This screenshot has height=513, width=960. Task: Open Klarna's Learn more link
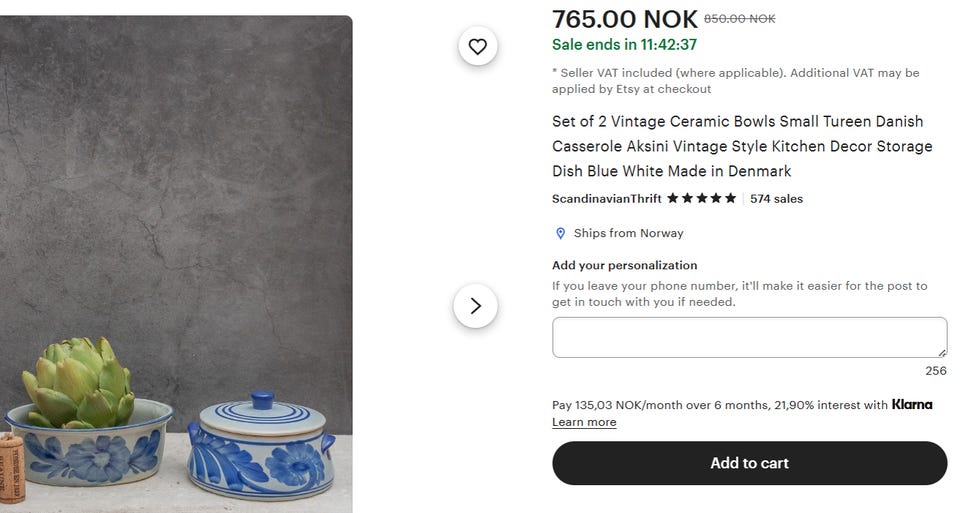click(584, 422)
